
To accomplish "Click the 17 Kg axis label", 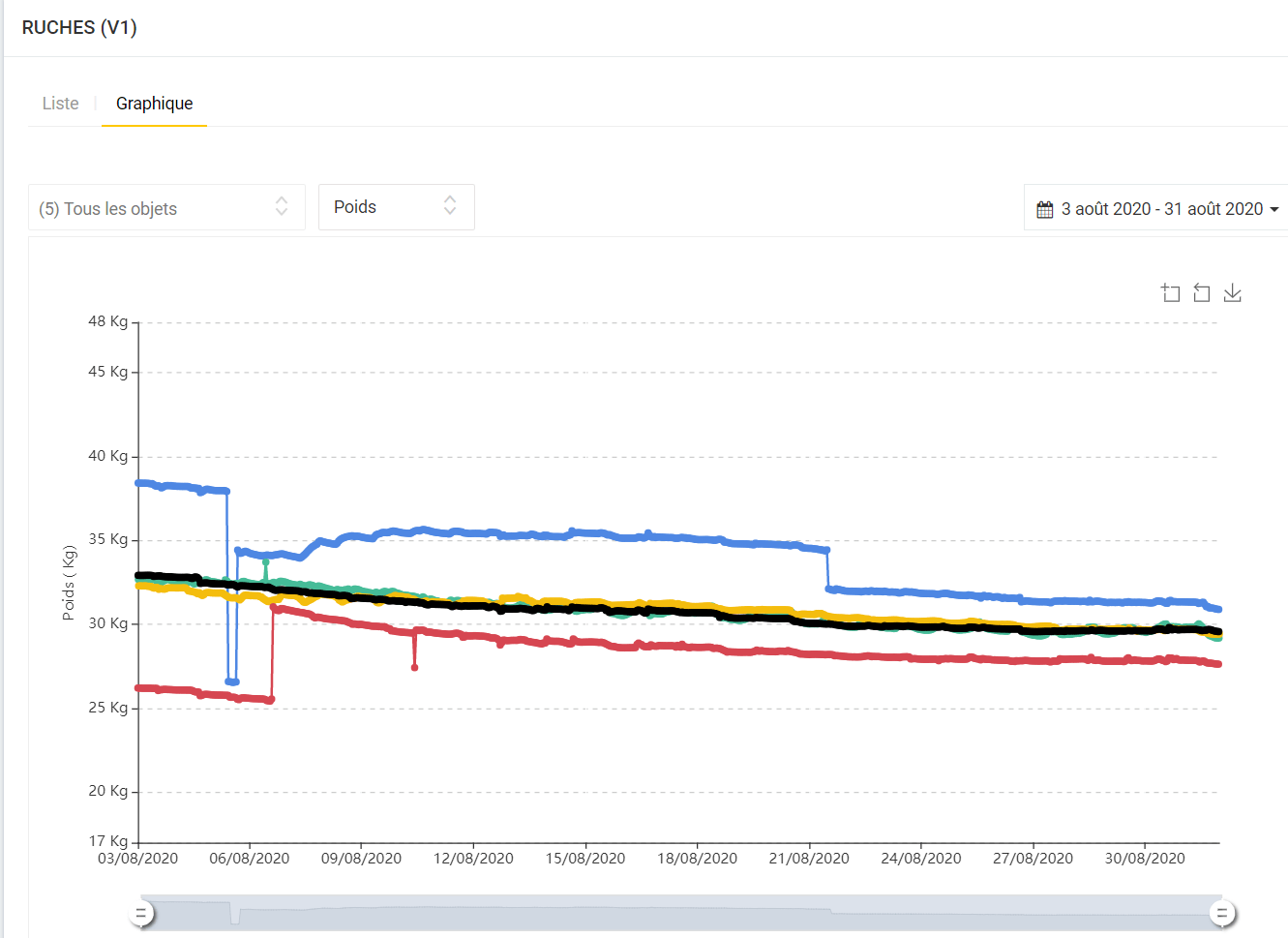I will pos(107,841).
